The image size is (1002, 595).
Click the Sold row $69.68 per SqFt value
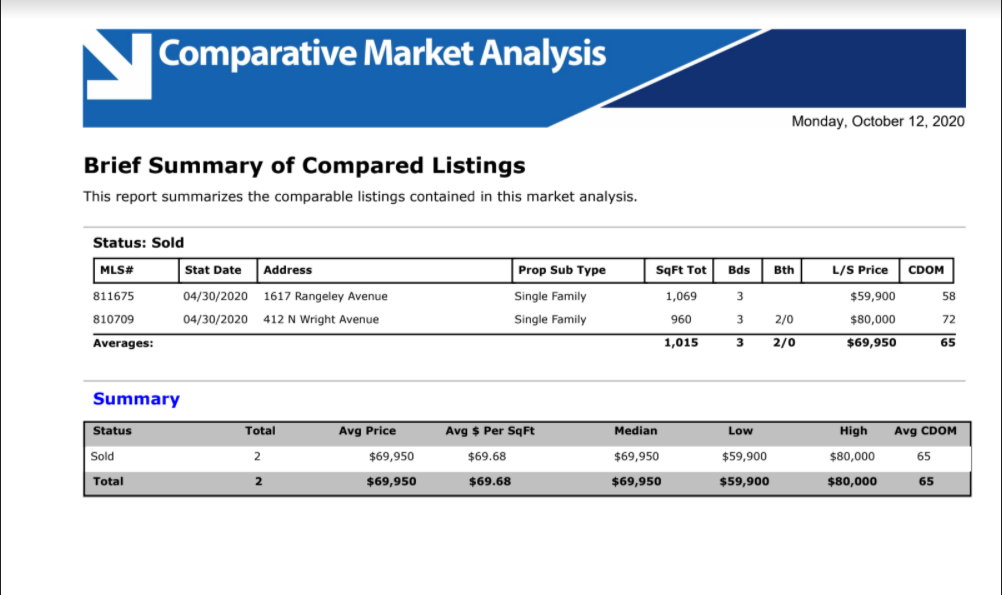point(487,456)
